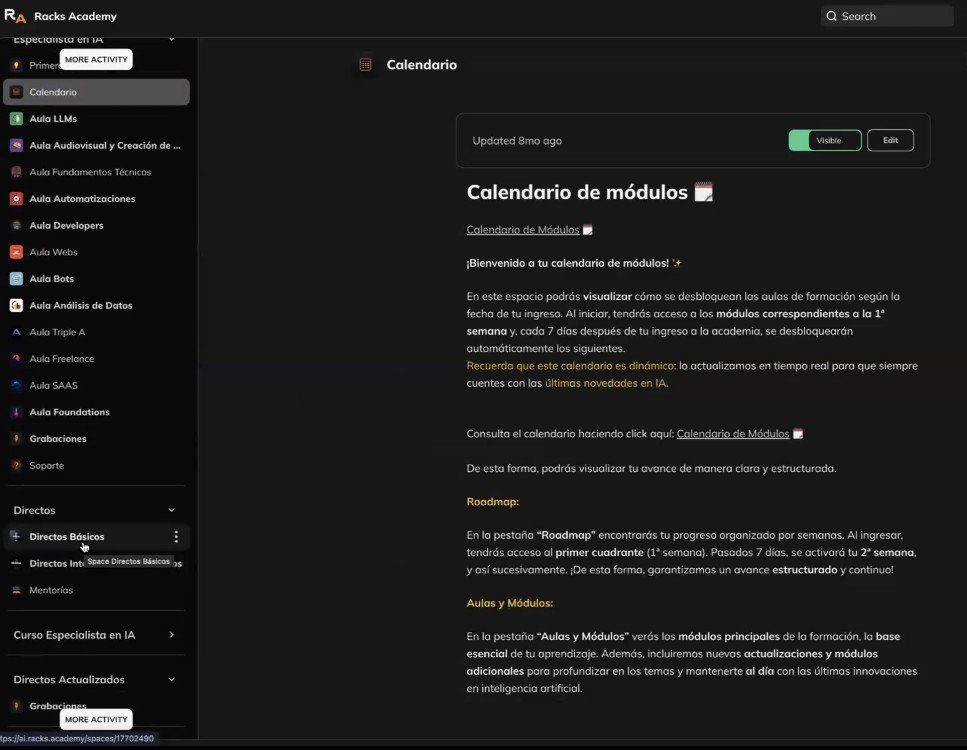Collapse the Especialista en IA section chevron
The height and width of the screenshot is (750, 967).
coord(171,39)
